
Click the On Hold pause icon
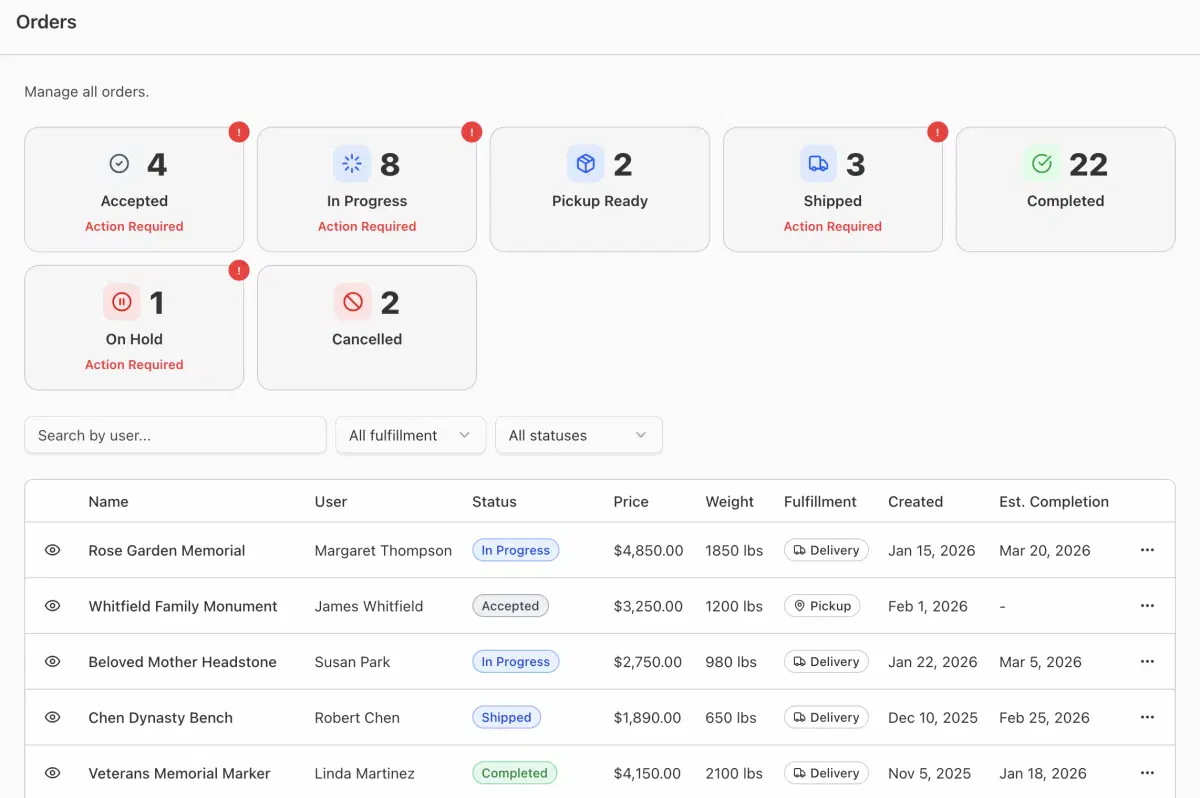pos(120,301)
